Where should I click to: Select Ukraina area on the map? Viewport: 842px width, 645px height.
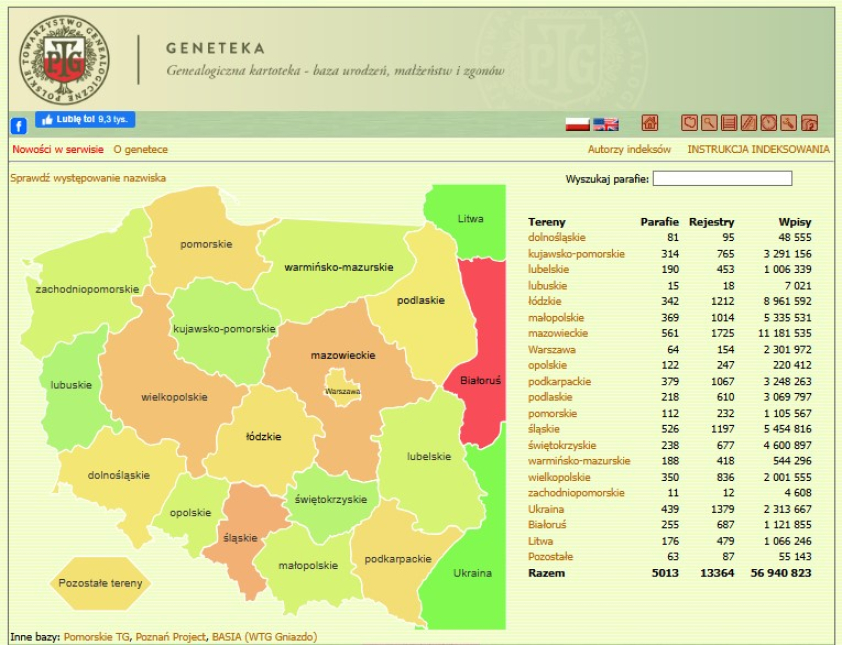[473, 573]
